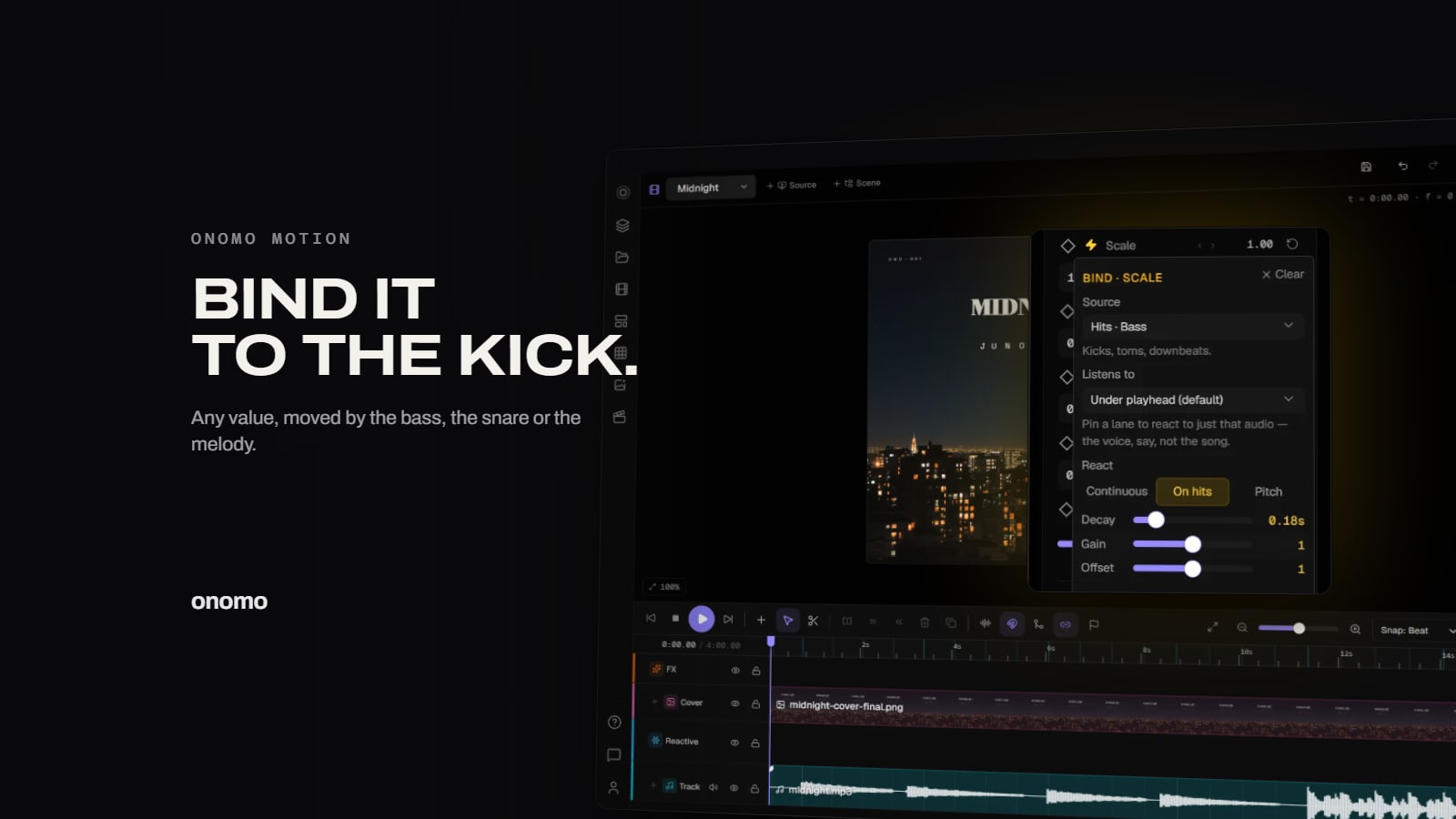
Task: Click the yellow lightning bind icon beside Scale
Action: pos(1091,245)
